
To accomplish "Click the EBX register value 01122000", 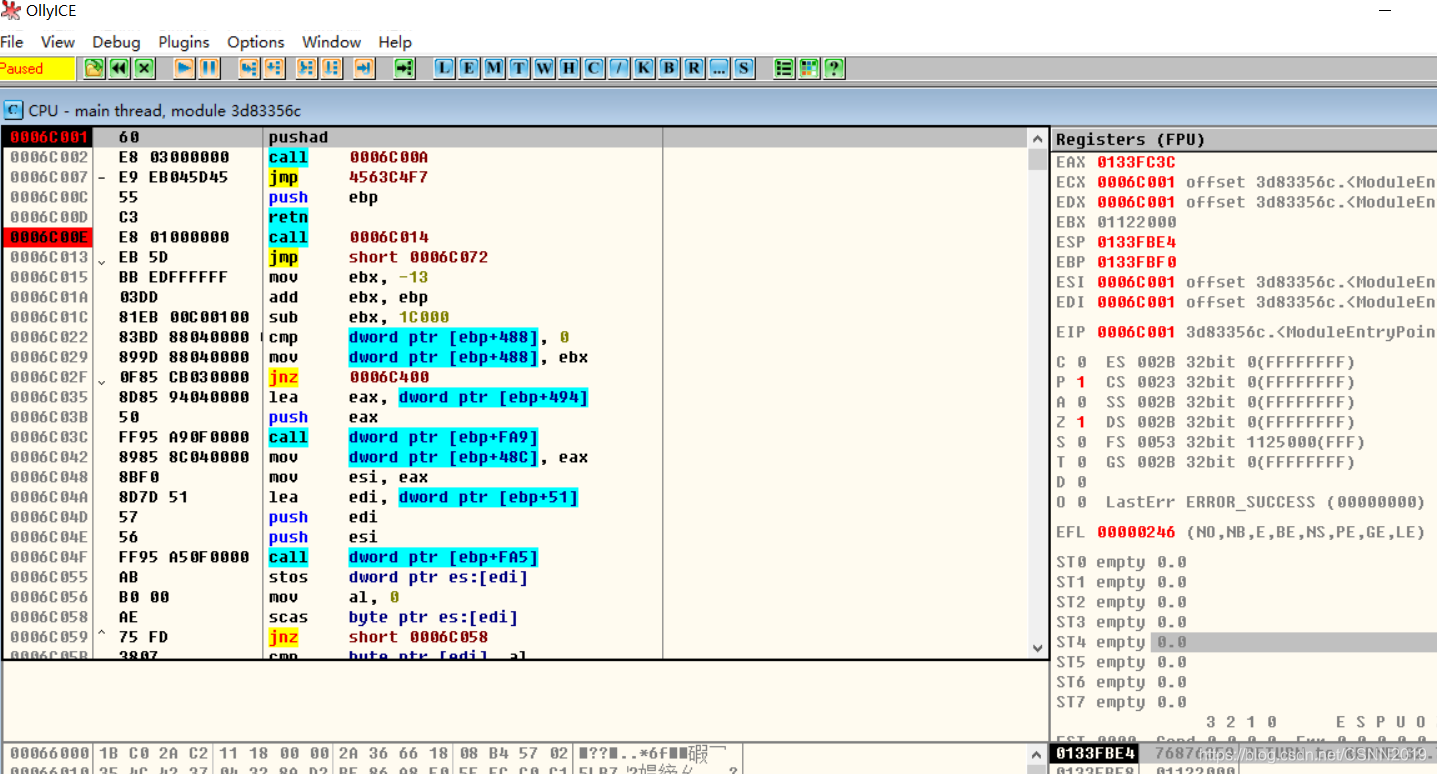I will (1136, 222).
